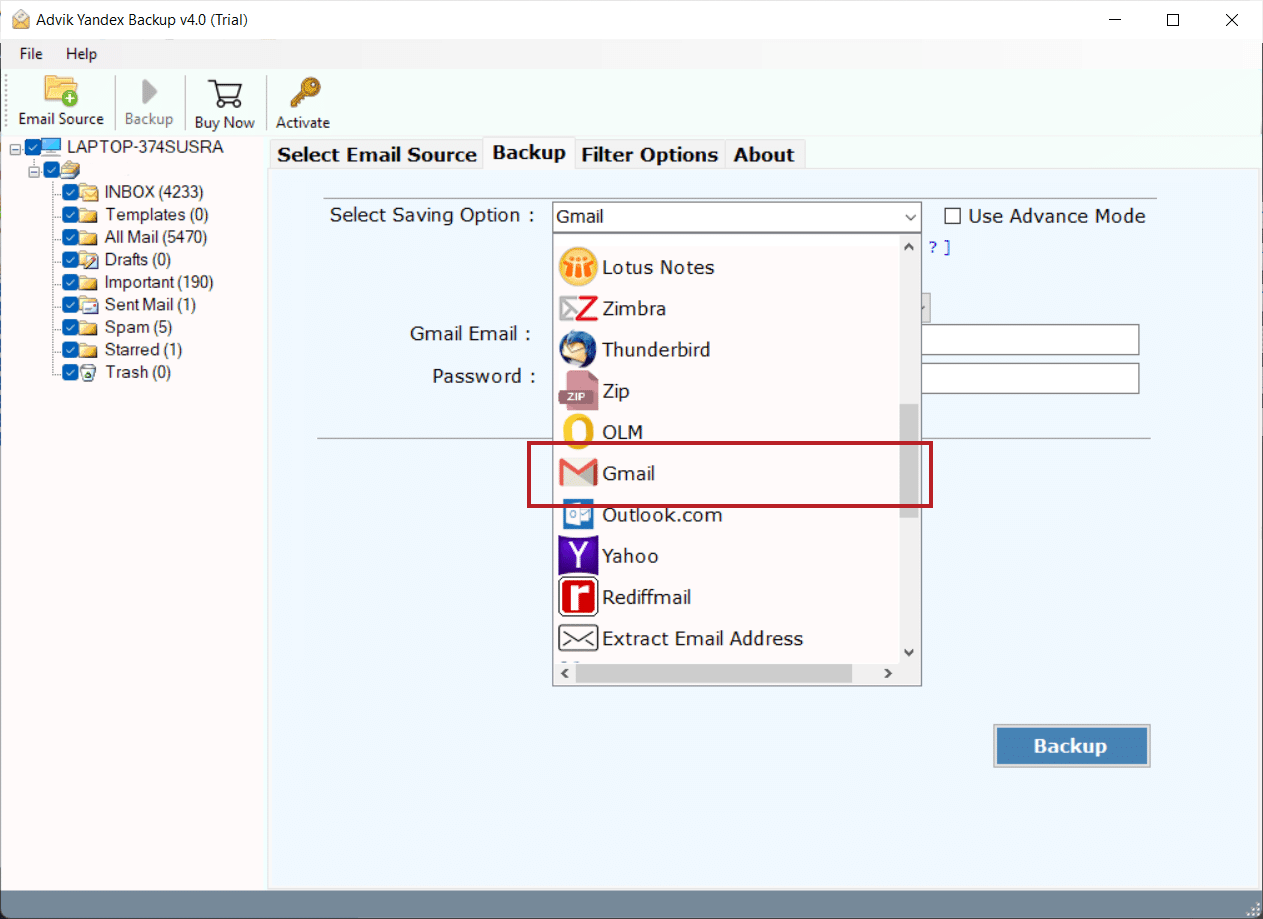Click the Drafts folder icon
This screenshot has height=919, width=1263.
click(89, 259)
